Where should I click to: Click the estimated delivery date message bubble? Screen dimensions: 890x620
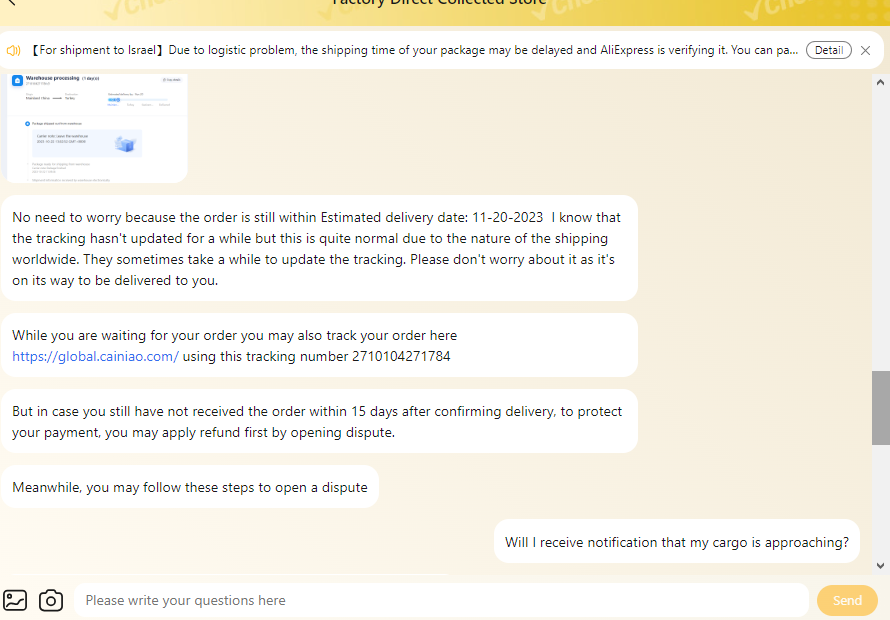(319, 248)
